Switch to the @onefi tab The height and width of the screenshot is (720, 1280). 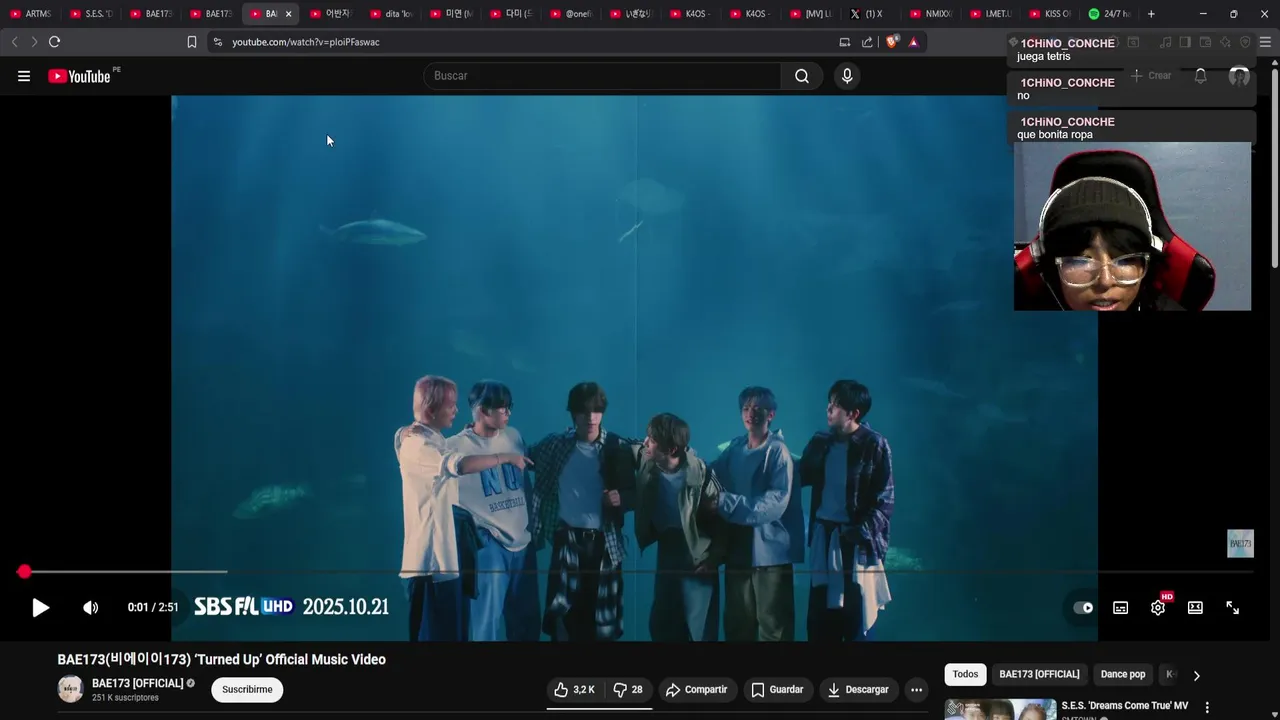click(x=572, y=14)
